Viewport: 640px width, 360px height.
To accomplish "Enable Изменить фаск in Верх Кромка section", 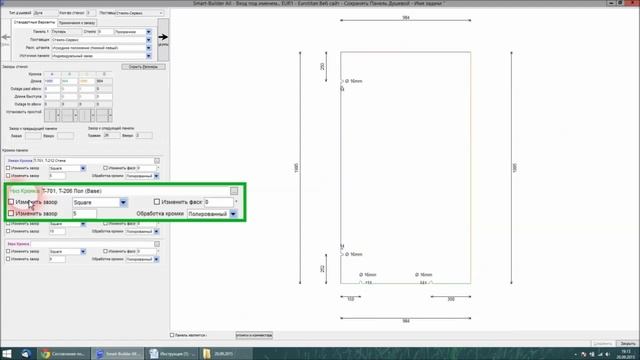I will pos(105,251).
